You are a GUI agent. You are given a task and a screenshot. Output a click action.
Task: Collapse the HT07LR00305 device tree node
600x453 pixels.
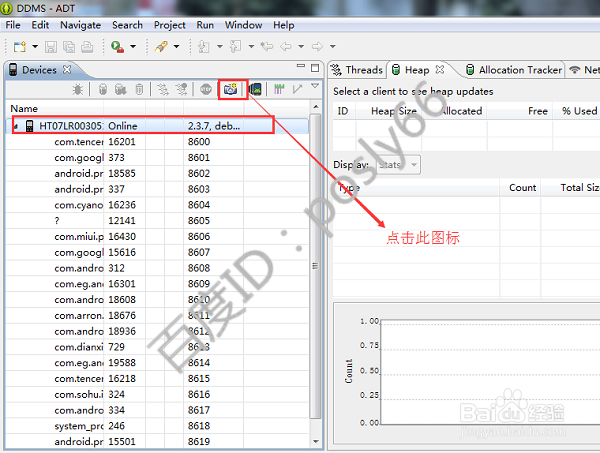[16, 126]
